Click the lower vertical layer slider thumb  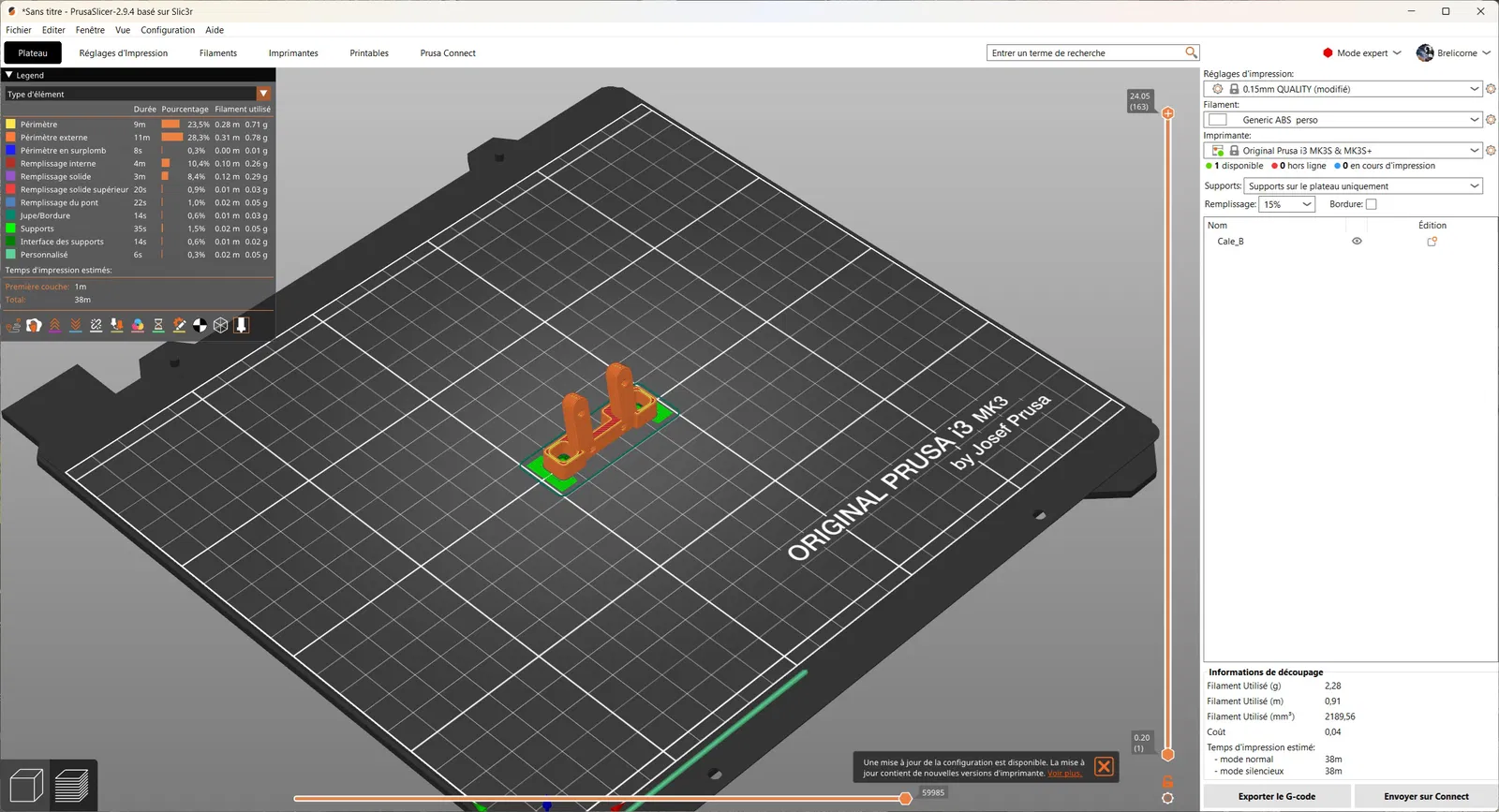(1167, 754)
